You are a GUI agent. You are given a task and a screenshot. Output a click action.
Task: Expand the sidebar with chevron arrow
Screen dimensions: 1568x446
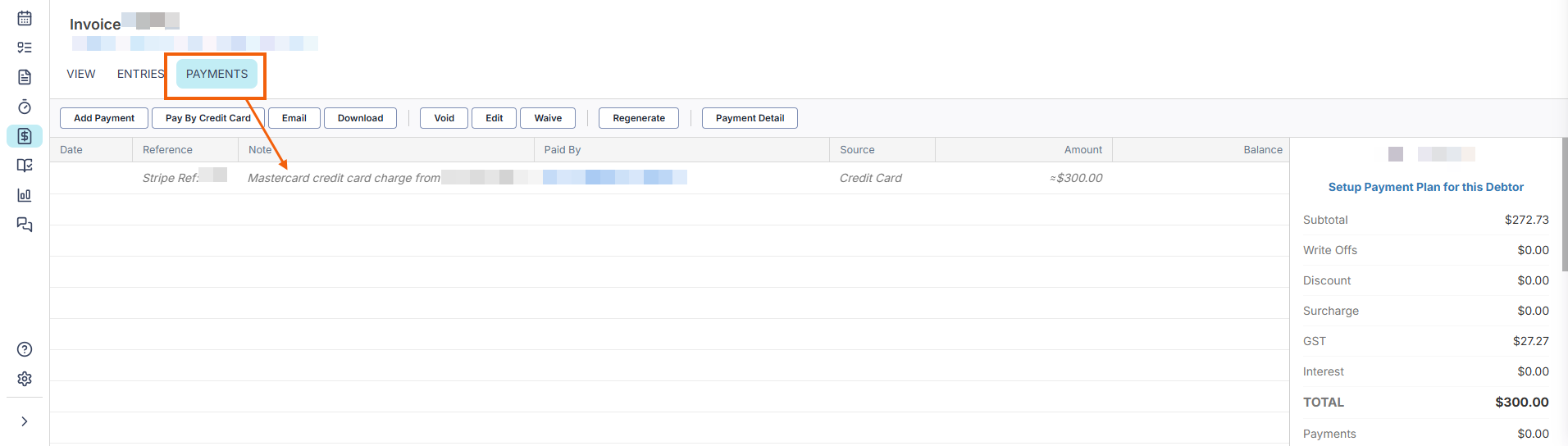pyautogui.click(x=25, y=421)
